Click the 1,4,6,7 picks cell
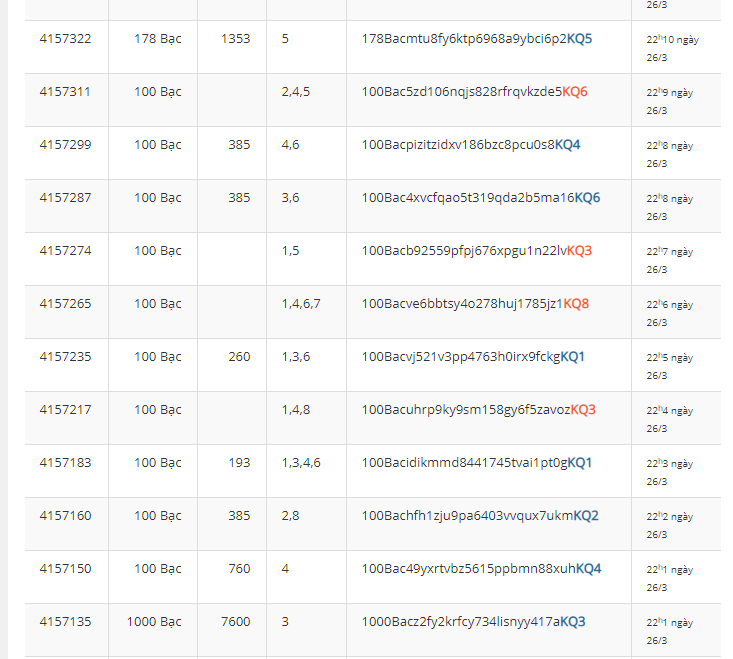Screen dimensions: 733x659 click(301, 304)
